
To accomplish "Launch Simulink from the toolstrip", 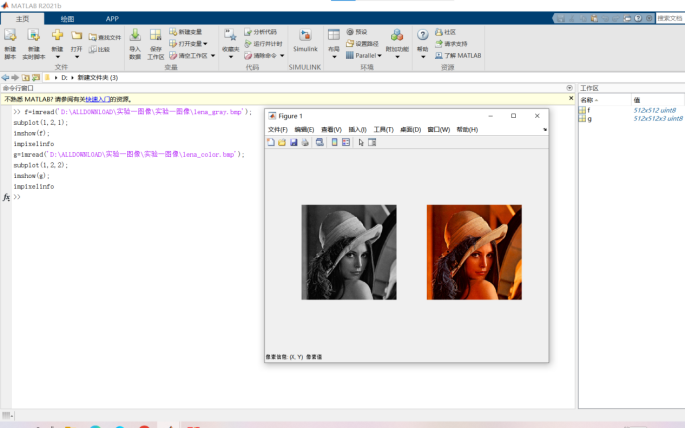I will tap(305, 40).
